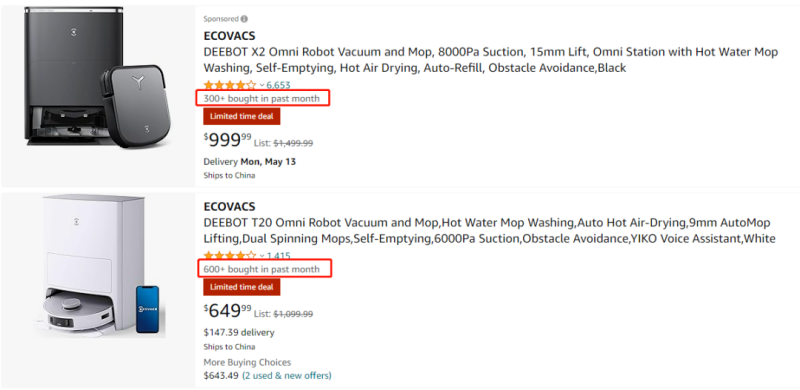Click the $999.99 price

pos(228,139)
